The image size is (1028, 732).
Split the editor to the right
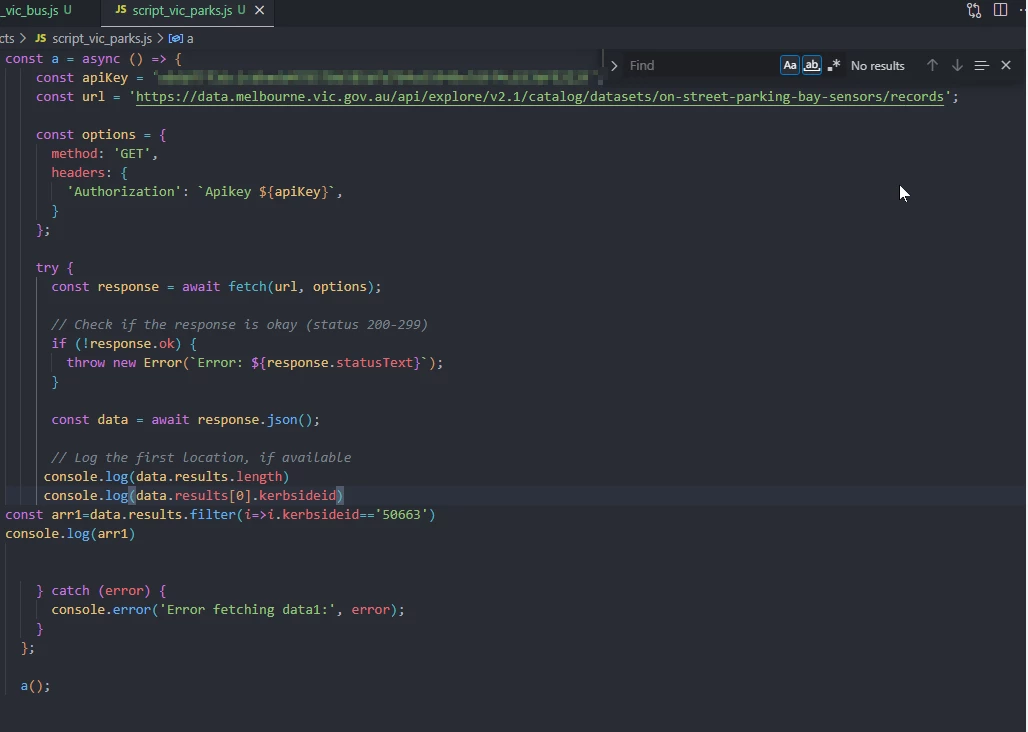coord(1000,10)
